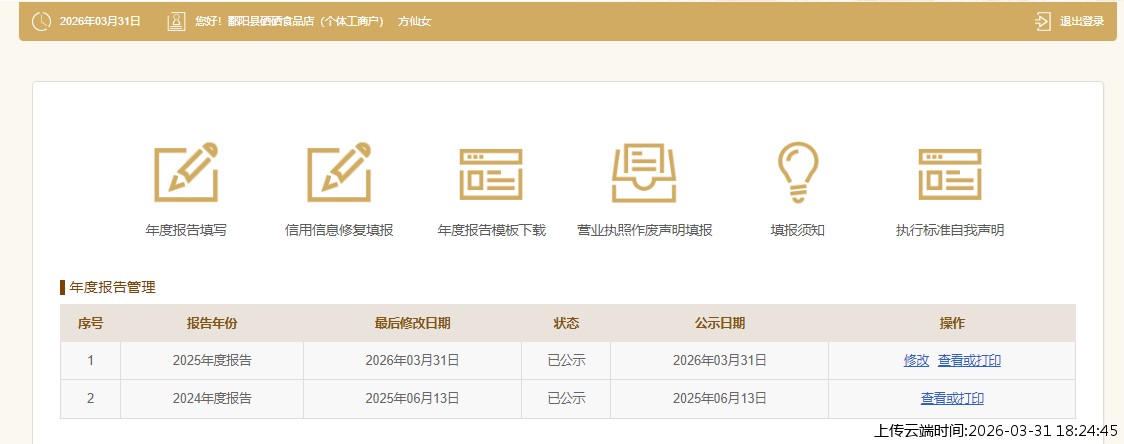Select the 年度报告填写 text label

186,230
